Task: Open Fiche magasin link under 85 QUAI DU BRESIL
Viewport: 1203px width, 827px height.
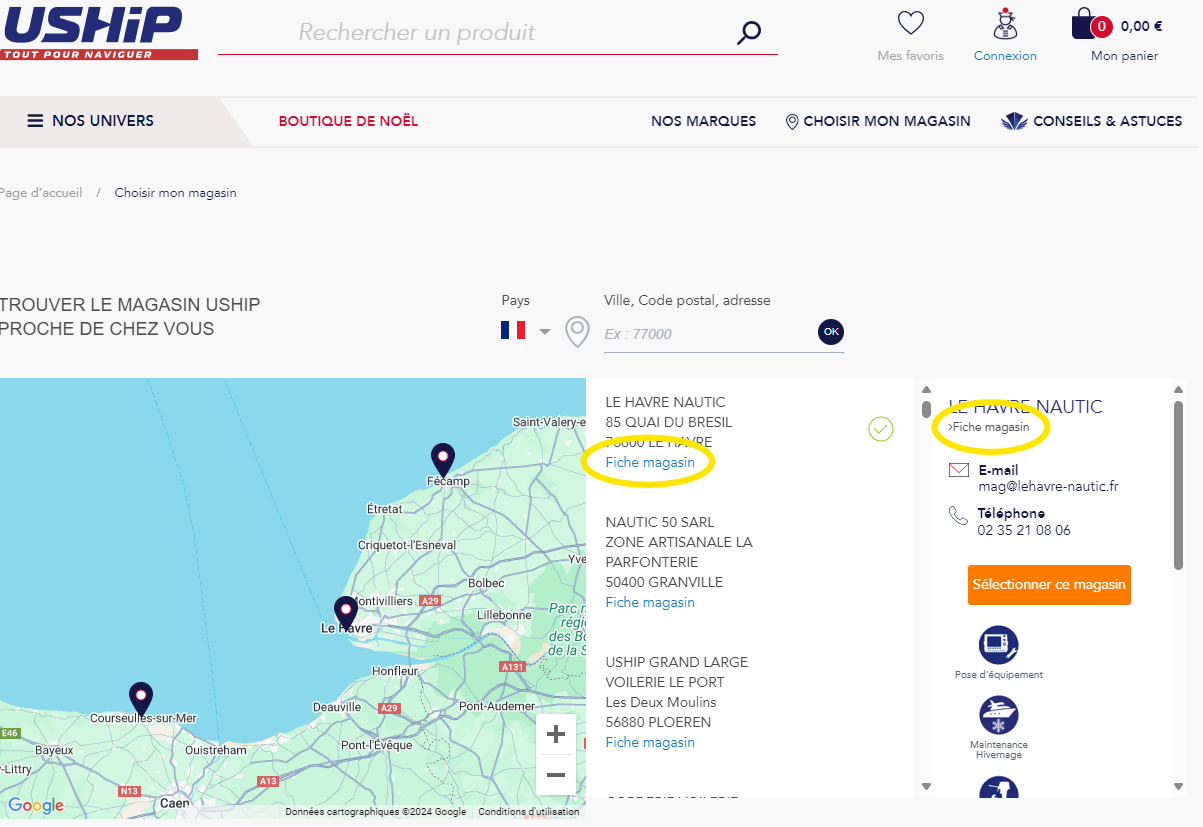Action: (x=650, y=462)
